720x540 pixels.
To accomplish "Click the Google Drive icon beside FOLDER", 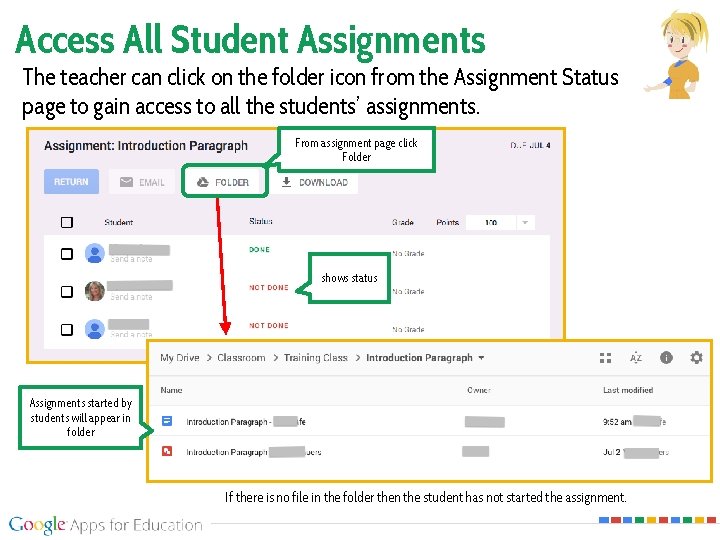I will click(x=202, y=182).
